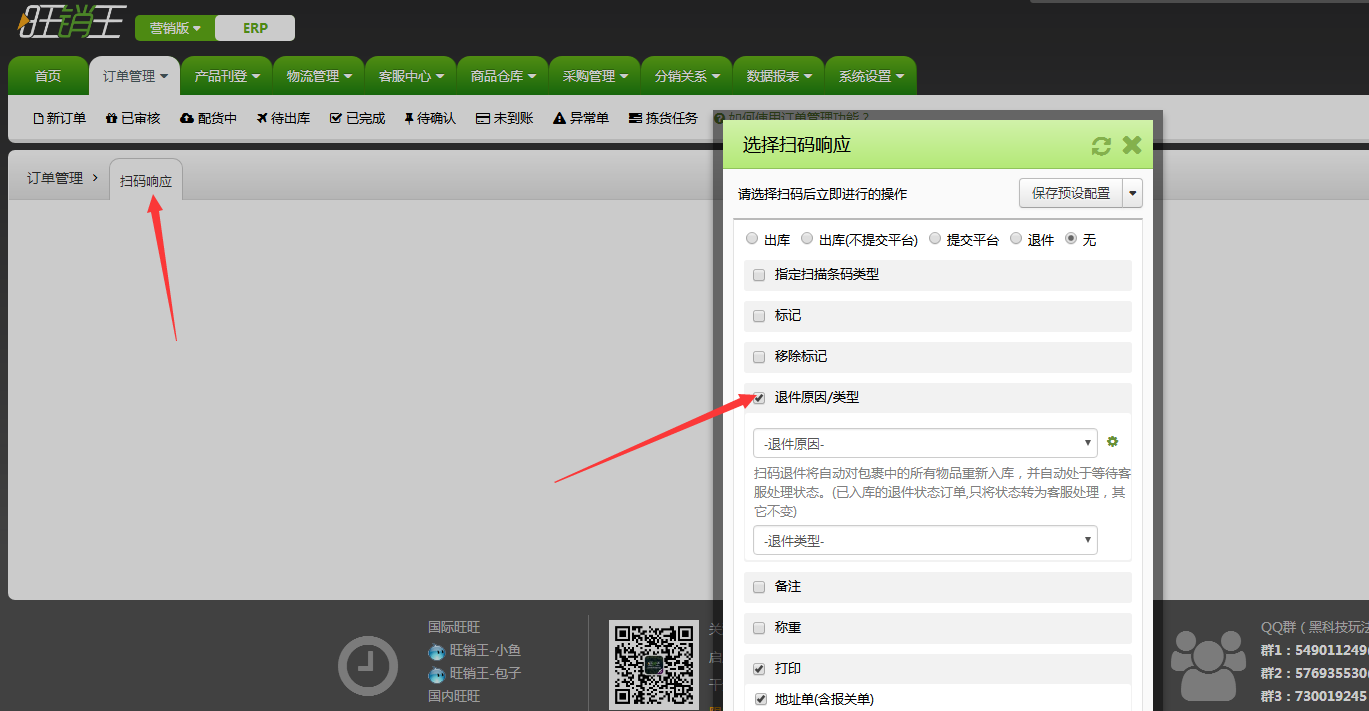Image resolution: width=1369 pixels, height=711 pixels.
Task: Open the 已审核 order list
Action: click(132, 118)
